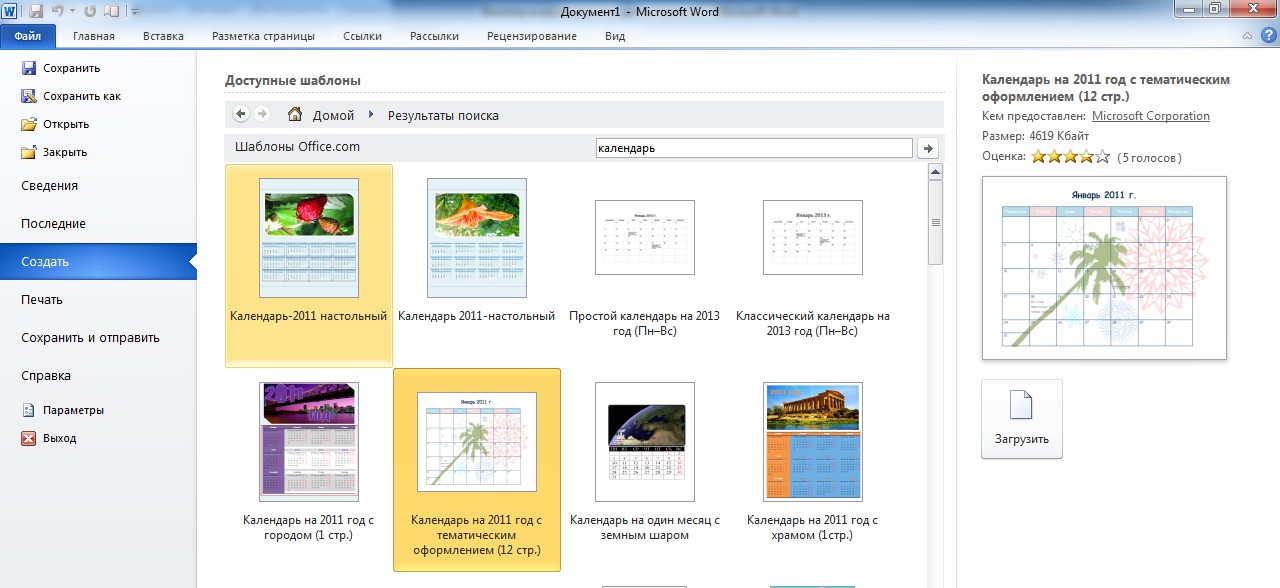
Task: Click the template search field containing календарь
Action: coord(753,148)
